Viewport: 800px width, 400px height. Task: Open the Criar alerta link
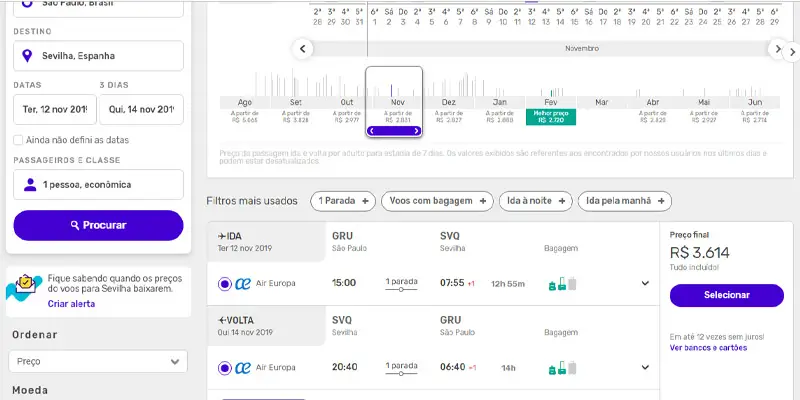tap(71, 304)
